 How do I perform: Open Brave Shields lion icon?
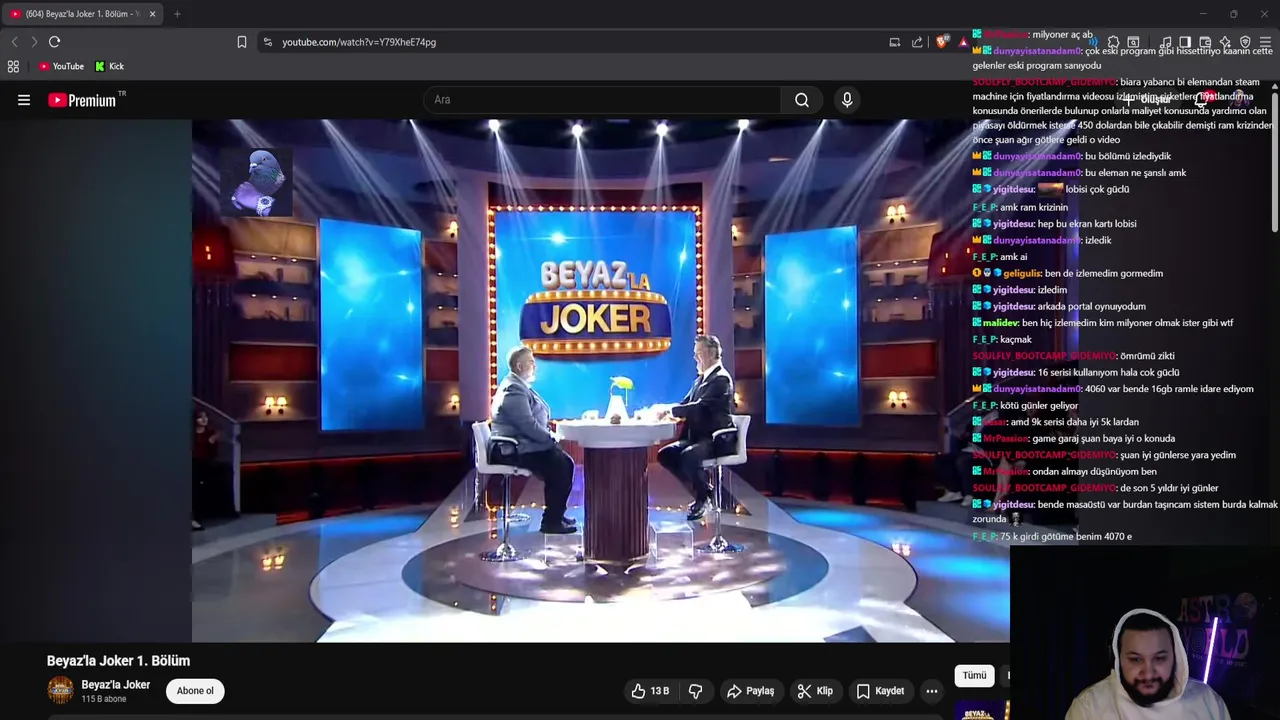pos(941,42)
